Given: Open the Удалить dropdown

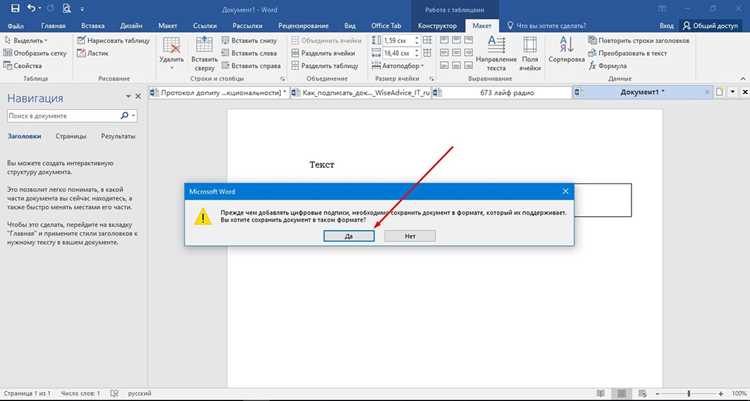Looking at the screenshot, I should pos(171,54).
